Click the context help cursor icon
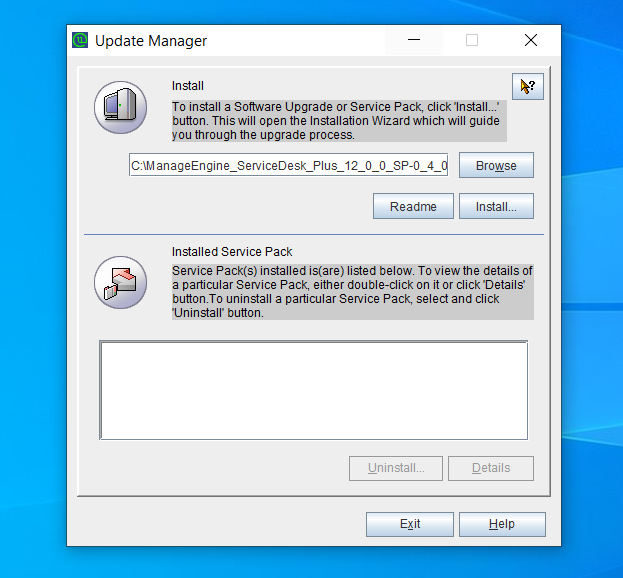 point(528,86)
